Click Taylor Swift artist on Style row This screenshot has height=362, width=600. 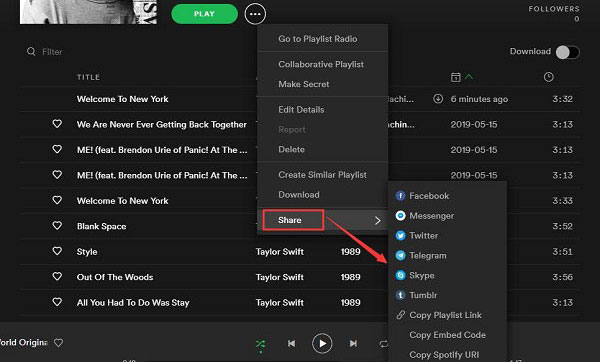(280, 252)
